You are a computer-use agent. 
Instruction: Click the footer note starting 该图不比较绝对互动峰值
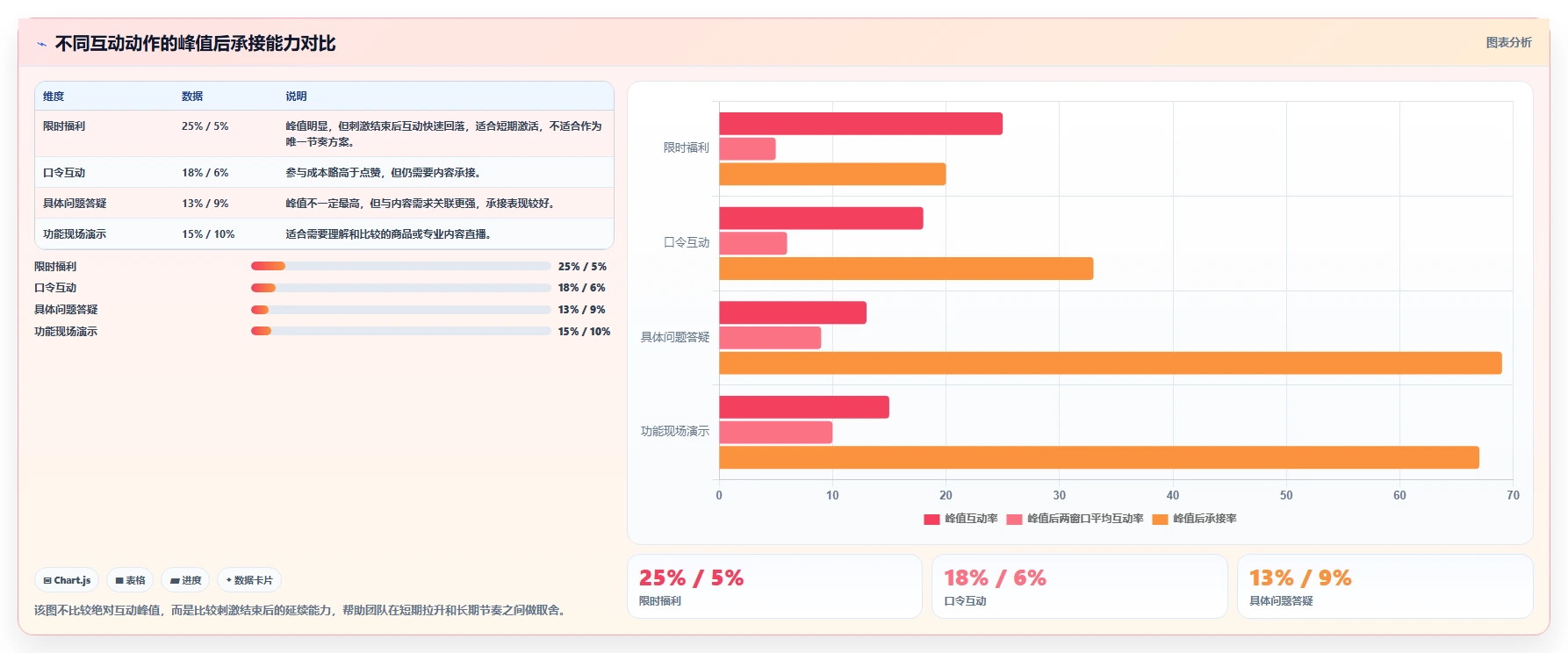point(302,610)
